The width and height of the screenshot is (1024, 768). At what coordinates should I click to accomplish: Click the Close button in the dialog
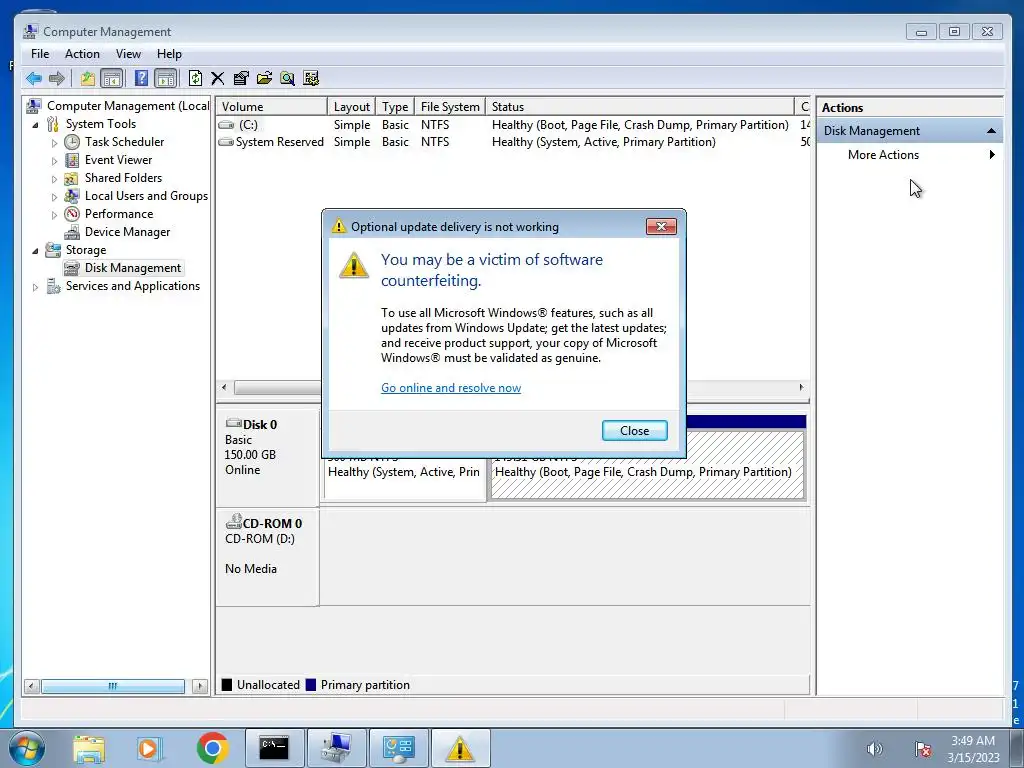coord(634,430)
